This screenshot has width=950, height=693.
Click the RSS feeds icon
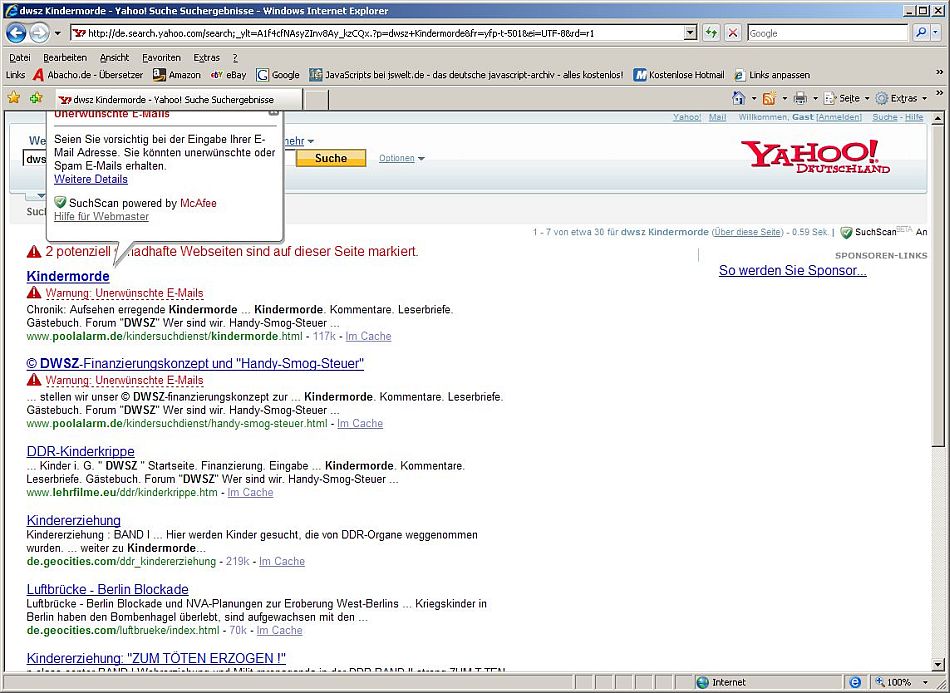769,98
